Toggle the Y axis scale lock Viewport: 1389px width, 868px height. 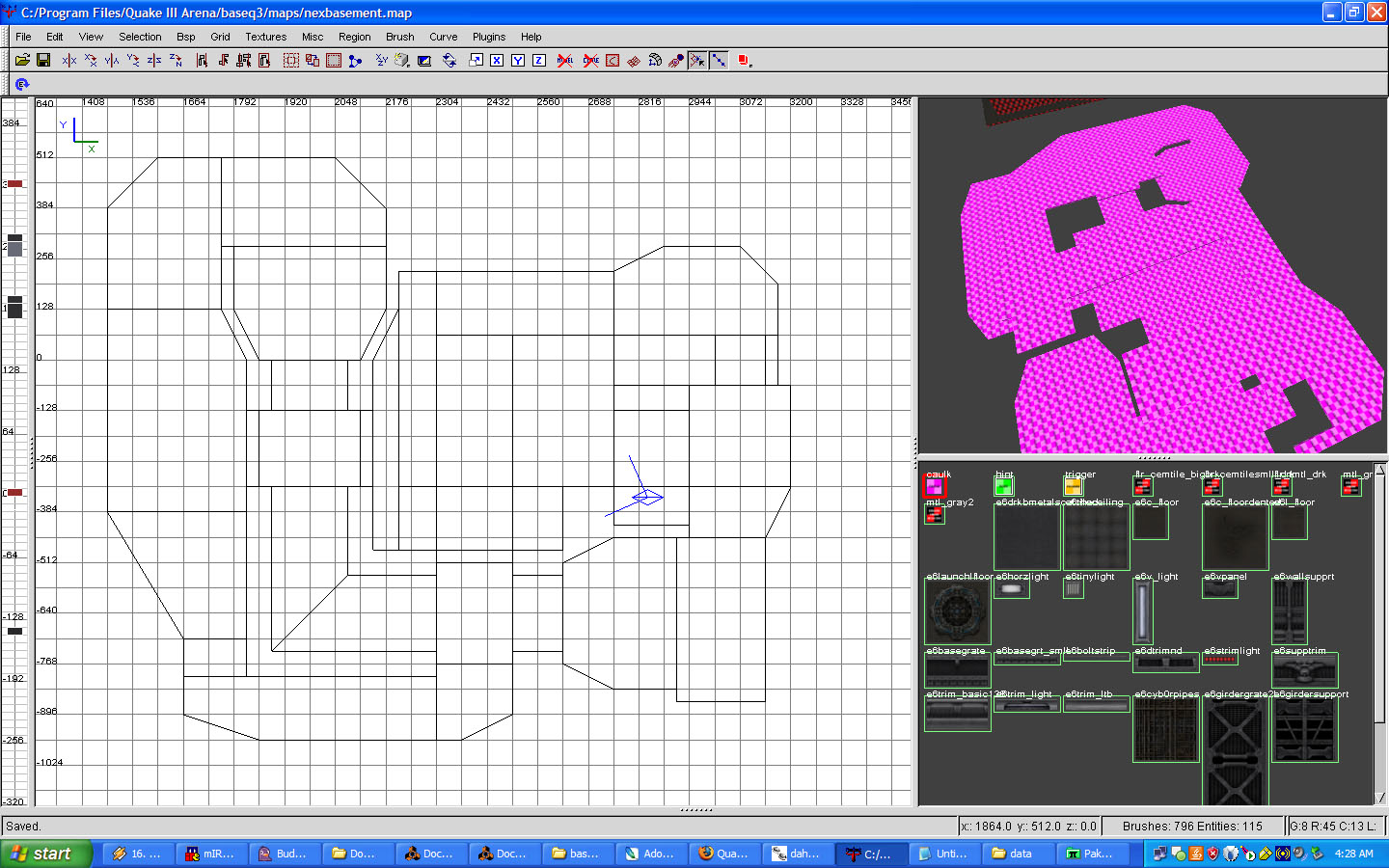[x=518, y=60]
